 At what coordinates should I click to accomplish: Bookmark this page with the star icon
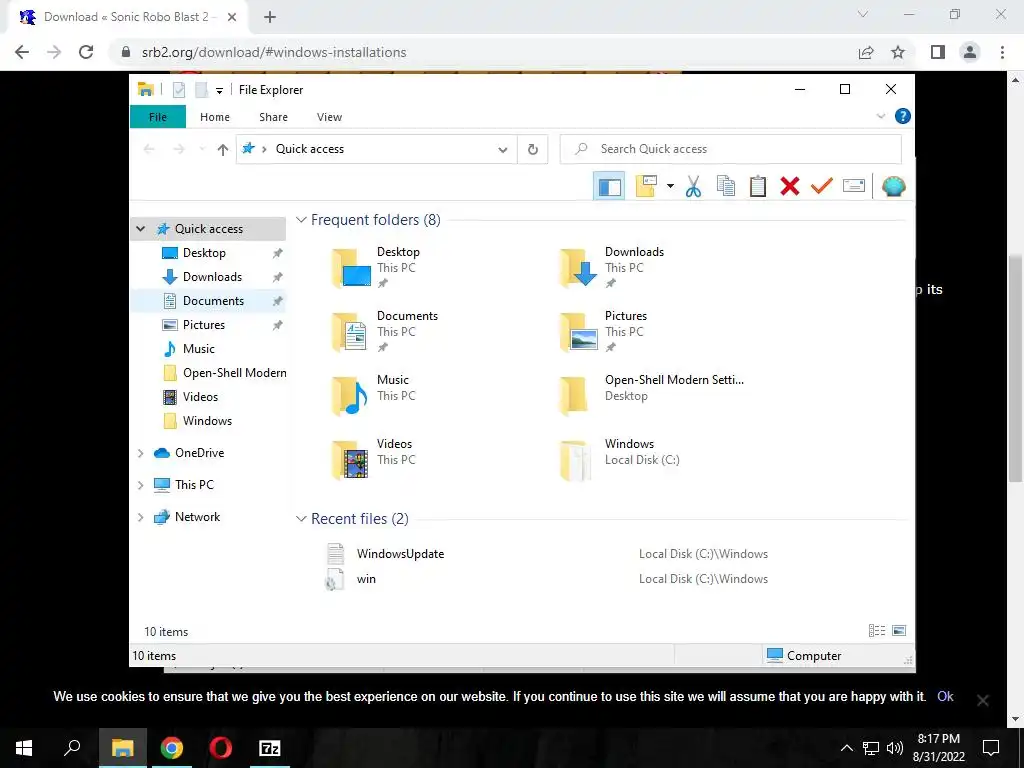898,52
